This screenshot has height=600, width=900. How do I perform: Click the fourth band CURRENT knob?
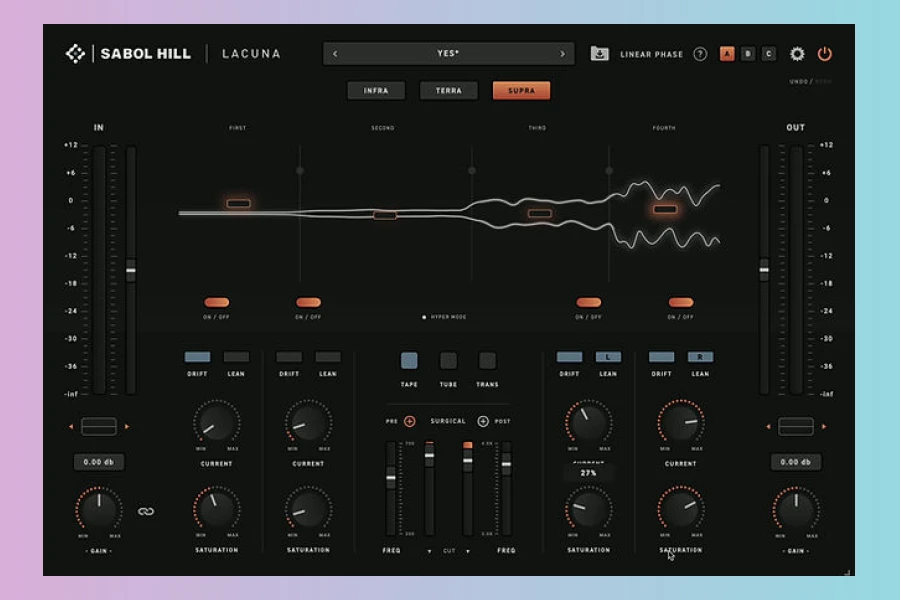pos(681,423)
